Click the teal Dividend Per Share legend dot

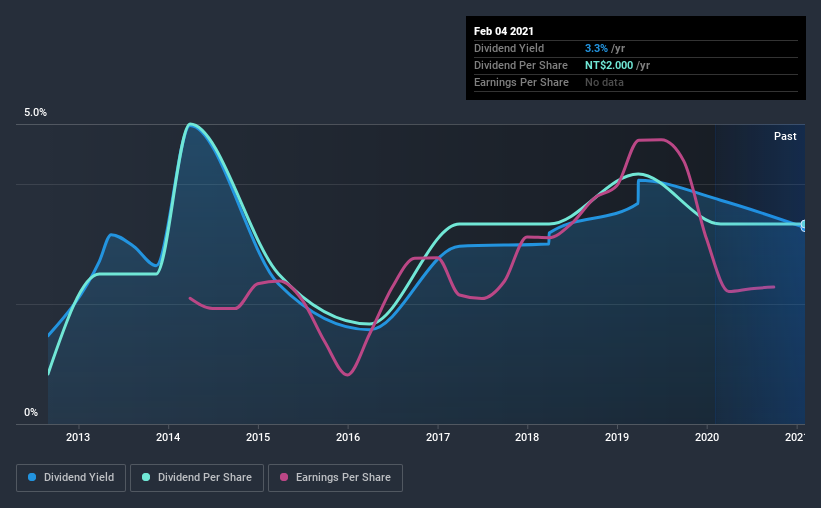146,477
